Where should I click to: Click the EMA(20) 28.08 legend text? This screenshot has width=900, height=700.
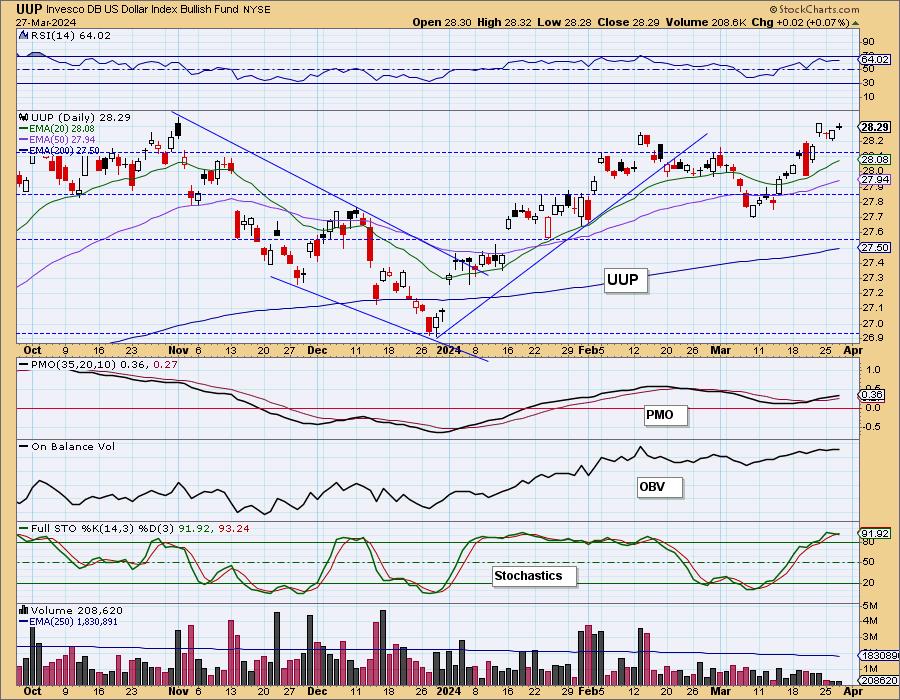63,129
